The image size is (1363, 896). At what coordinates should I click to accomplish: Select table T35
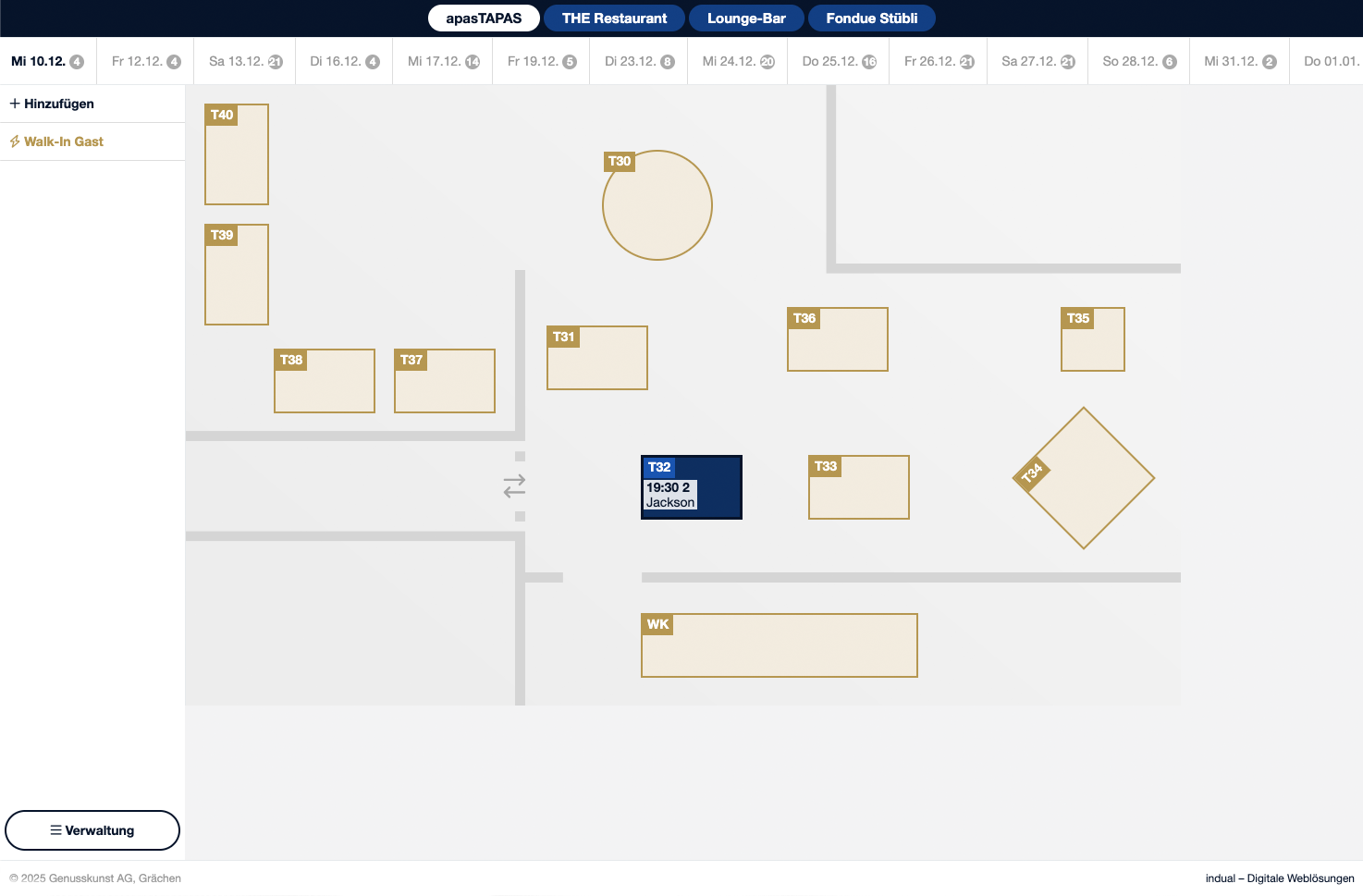click(x=1093, y=339)
